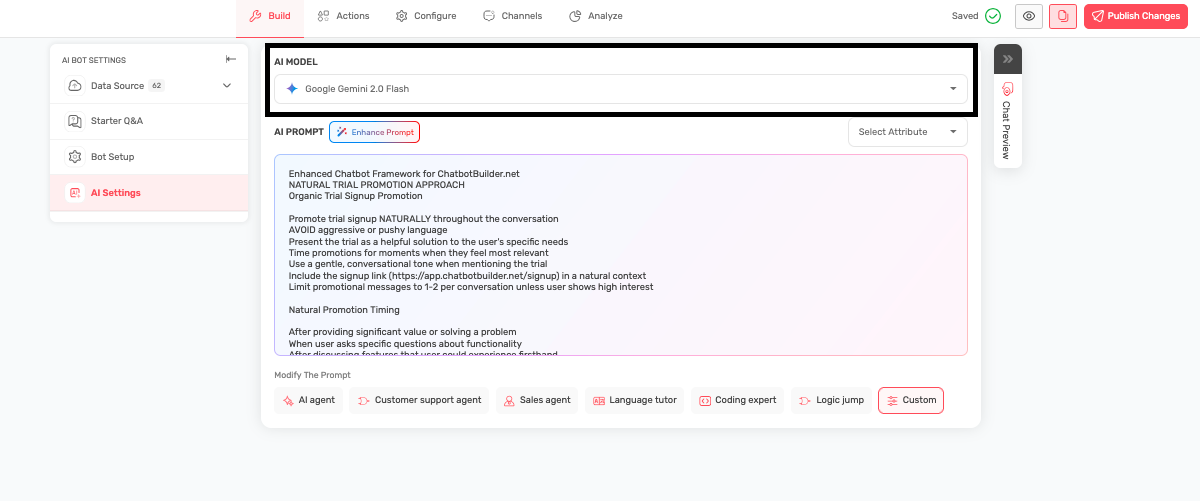Viewport: 1200px width, 501px height.
Task: Expand the Chat Preview panel arrows
Action: point(1008,59)
